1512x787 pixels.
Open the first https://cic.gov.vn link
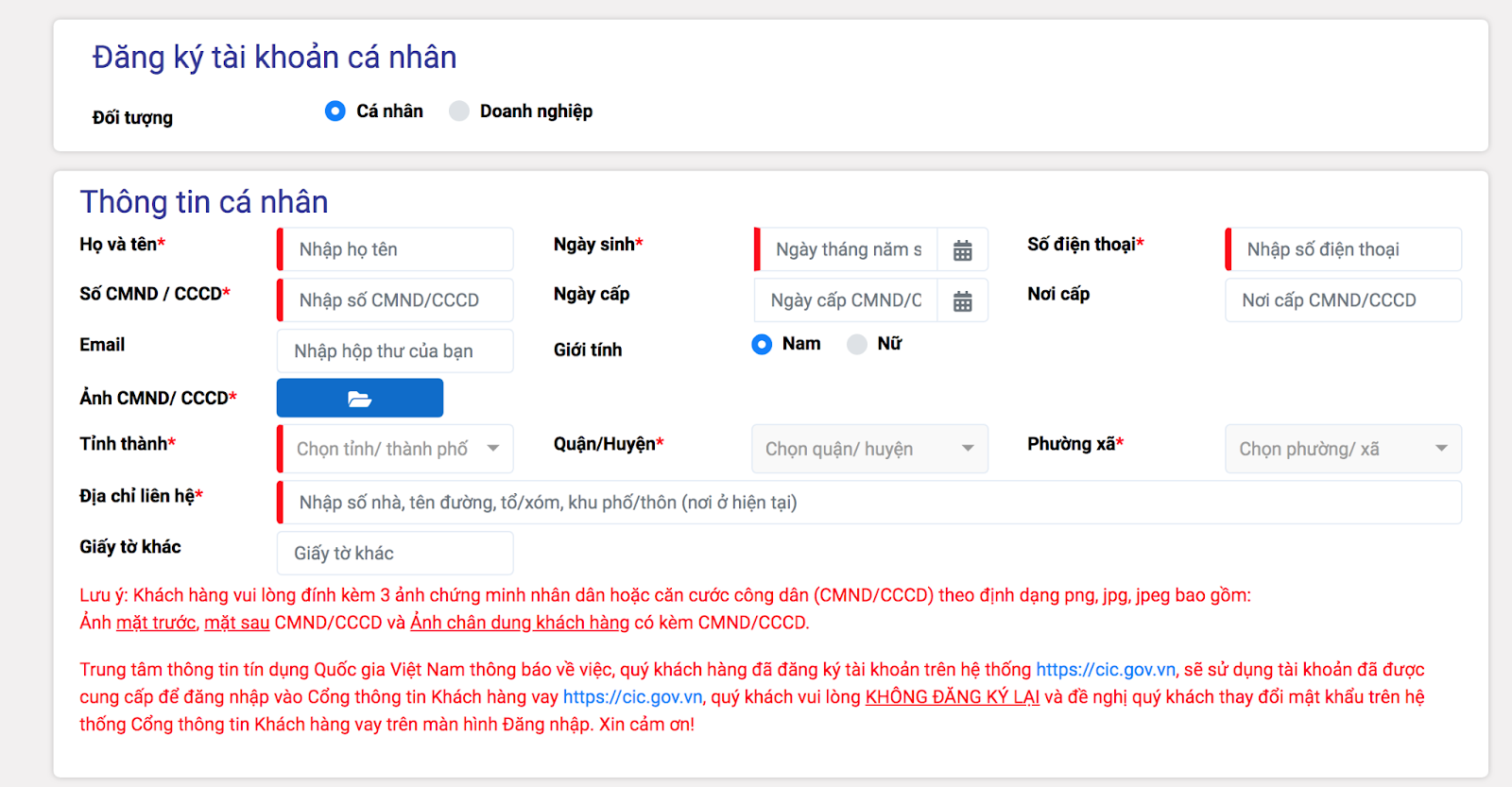click(1106, 670)
